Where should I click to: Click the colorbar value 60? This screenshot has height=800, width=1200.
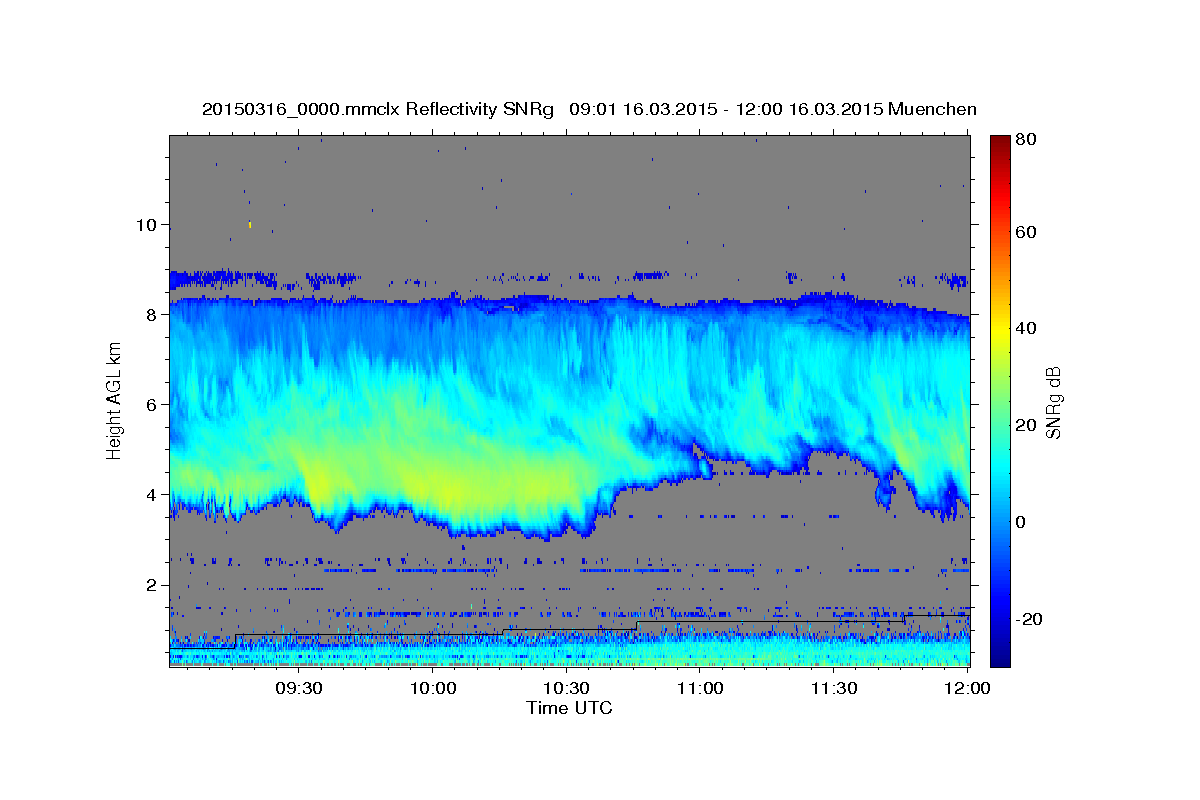coord(1025,232)
